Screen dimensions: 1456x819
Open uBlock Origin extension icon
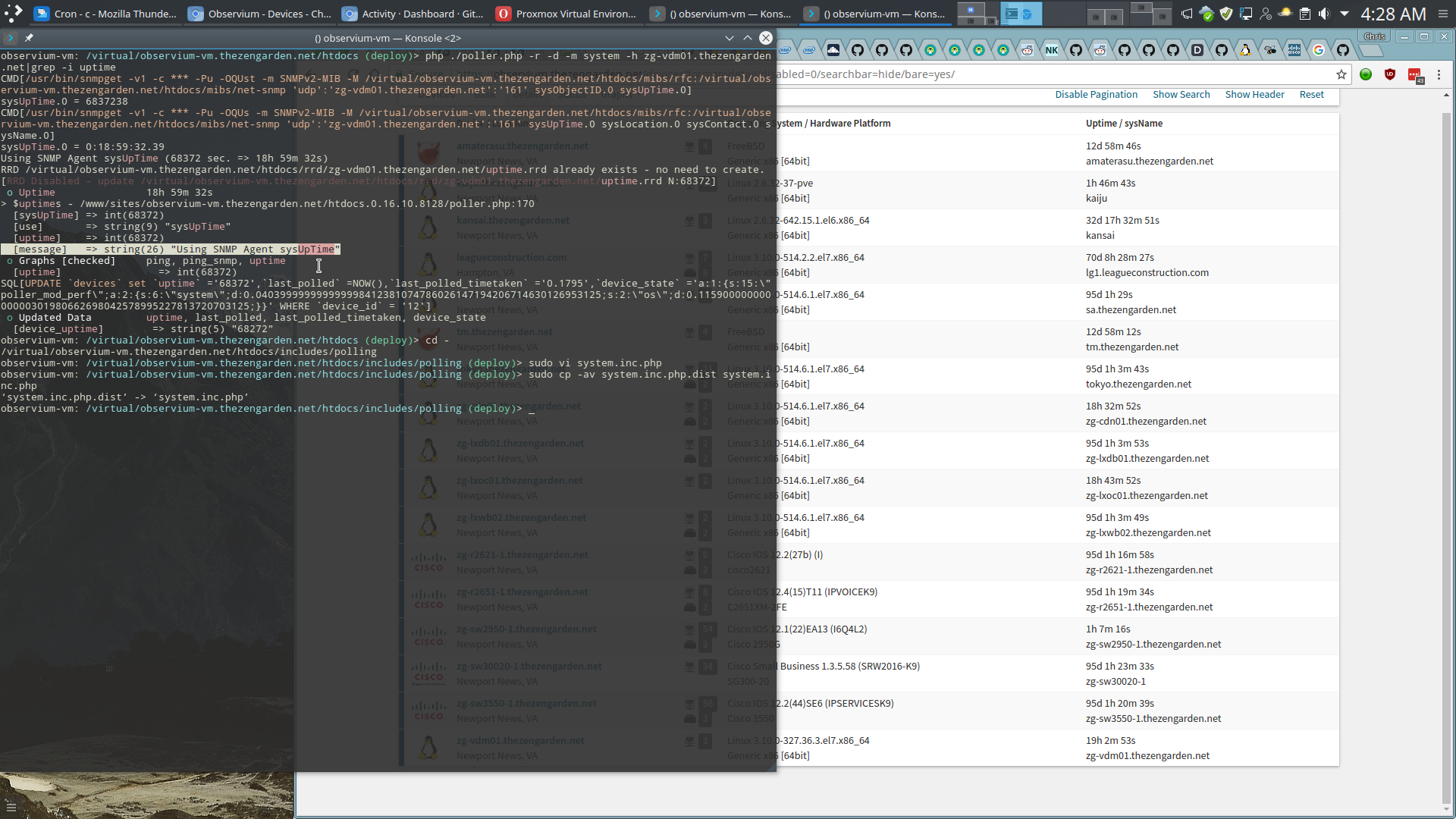tap(1390, 74)
